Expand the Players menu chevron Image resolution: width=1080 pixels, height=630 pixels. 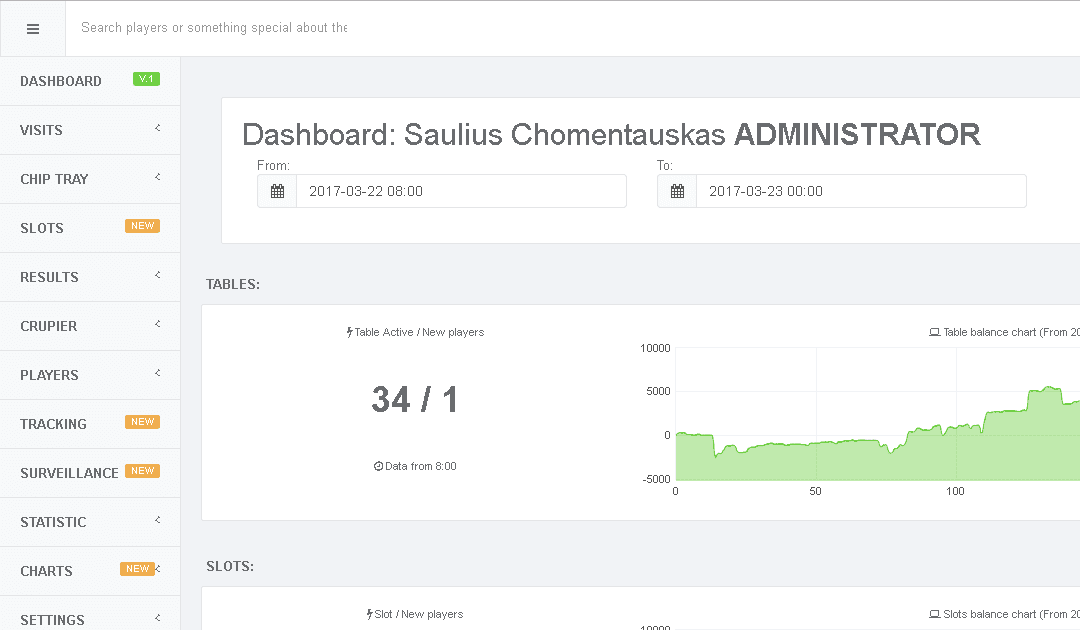[158, 373]
